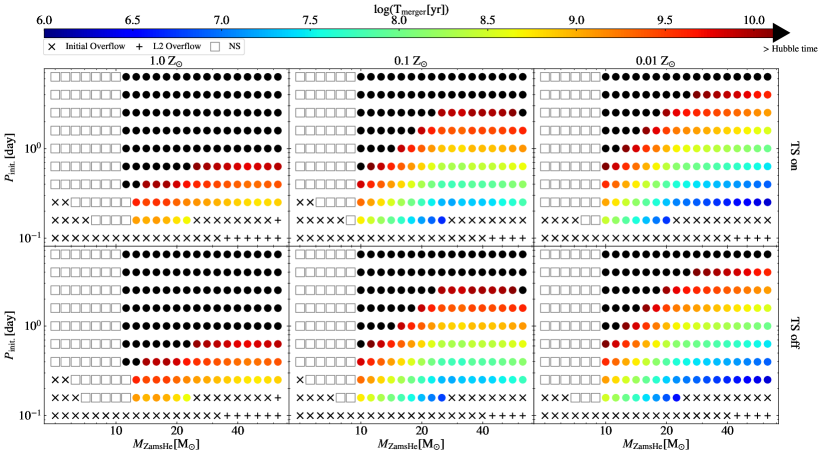Click the 6.0 colorbar tick label

pyautogui.click(x=44, y=20)
